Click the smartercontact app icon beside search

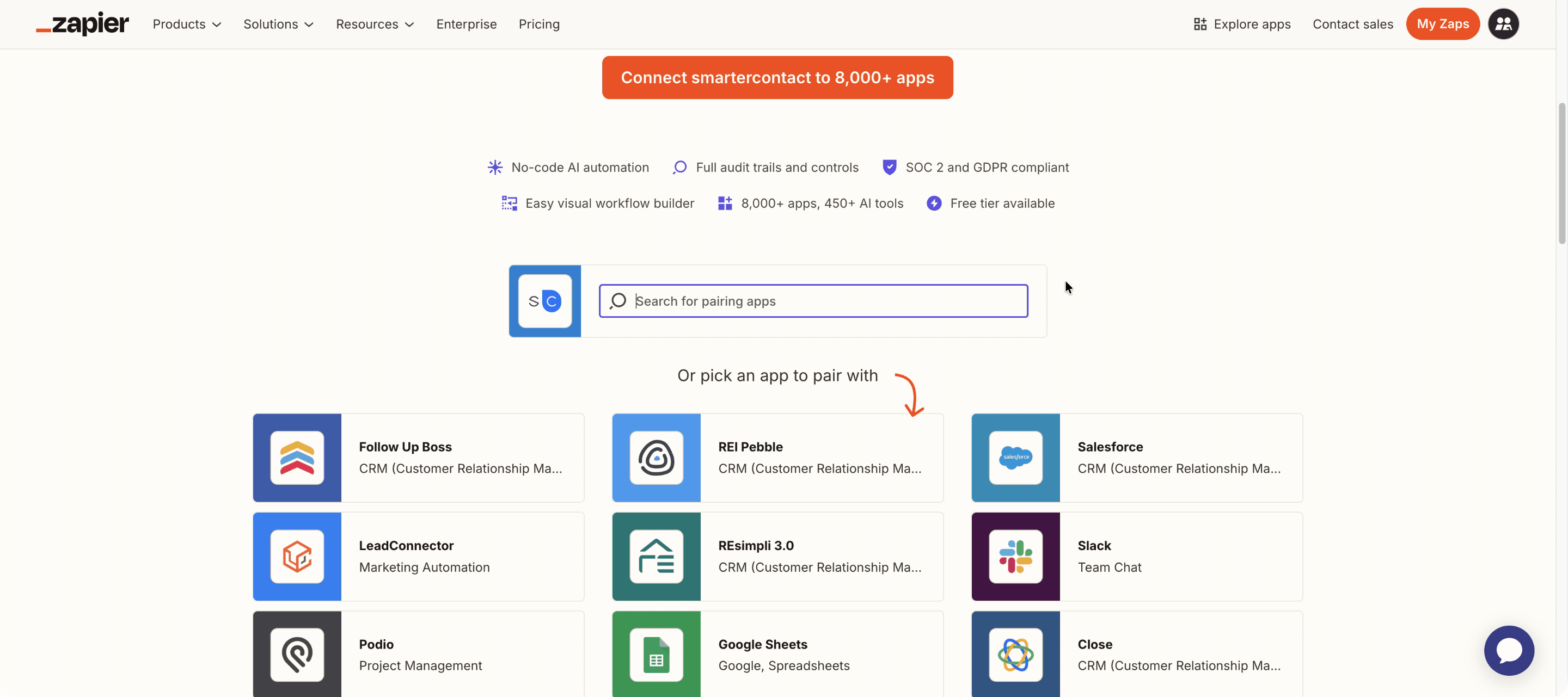545,300
